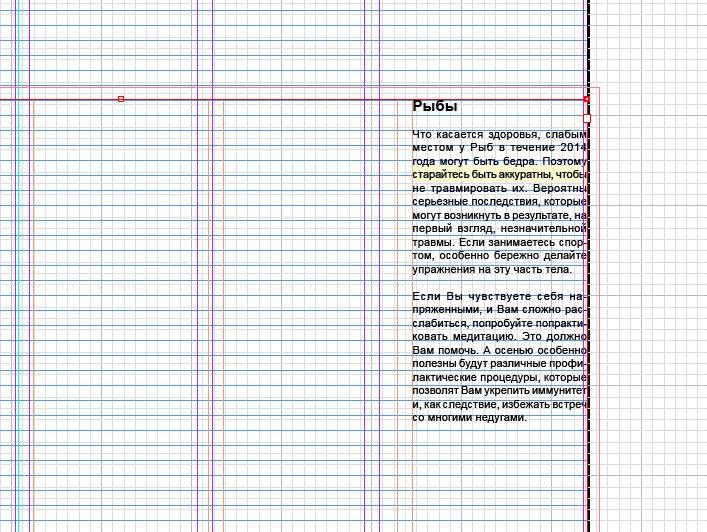Click the number "2014" in the first paragraph
This screenshot has height=532, width=707.
(x=573, y=147)
